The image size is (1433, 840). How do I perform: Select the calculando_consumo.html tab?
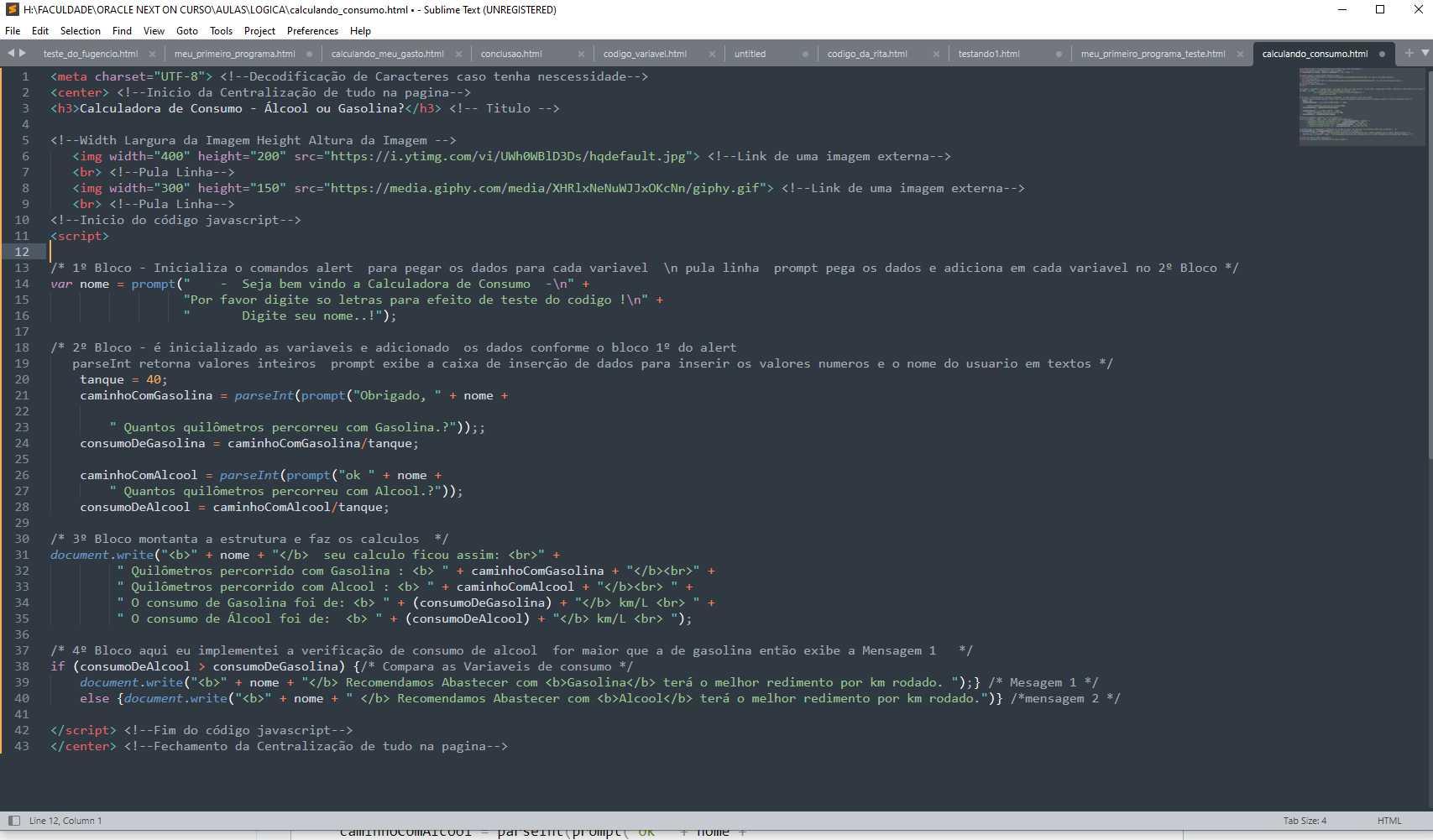[1315, 54]
